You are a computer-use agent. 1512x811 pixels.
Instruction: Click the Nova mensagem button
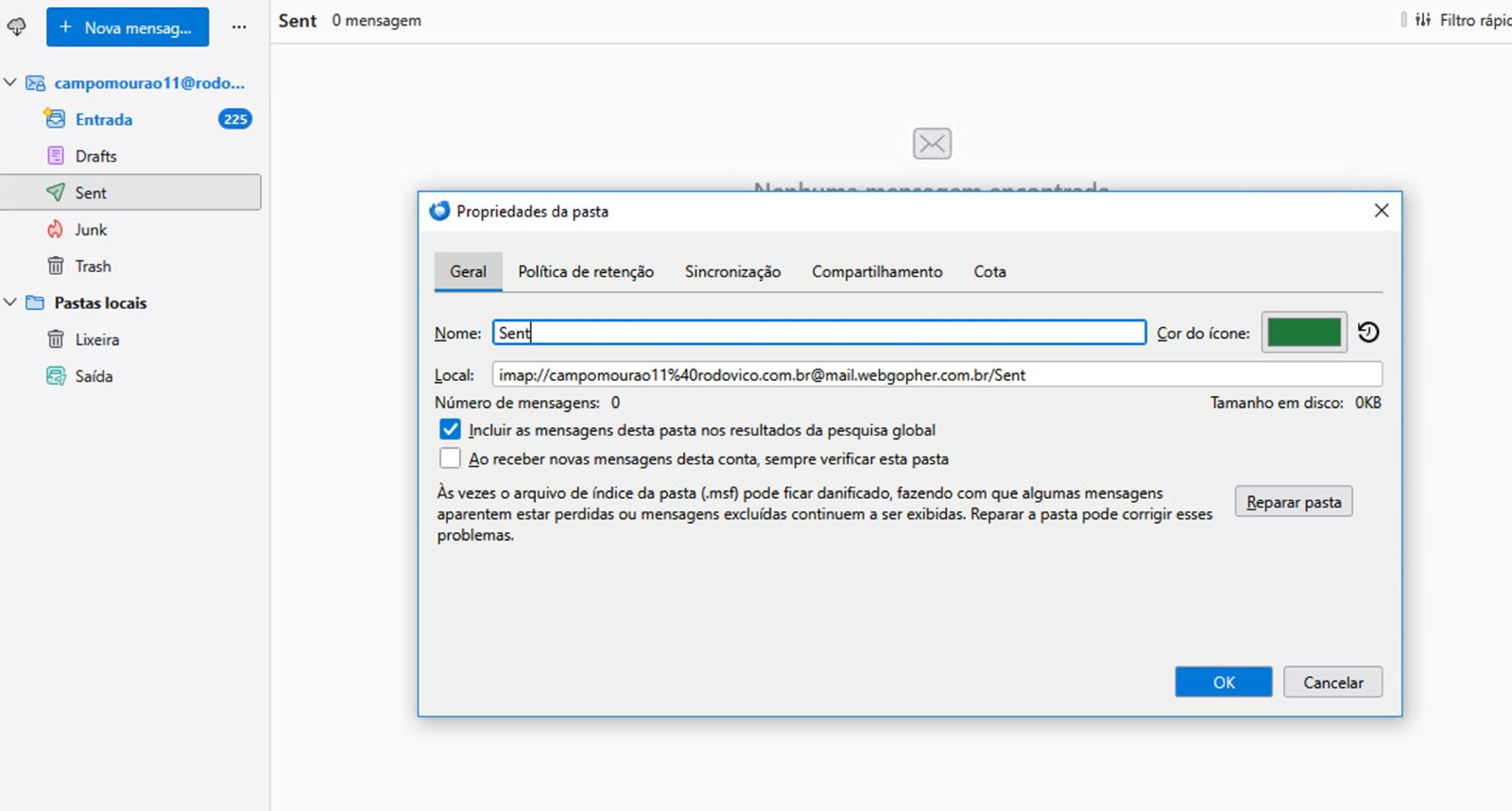128,27
